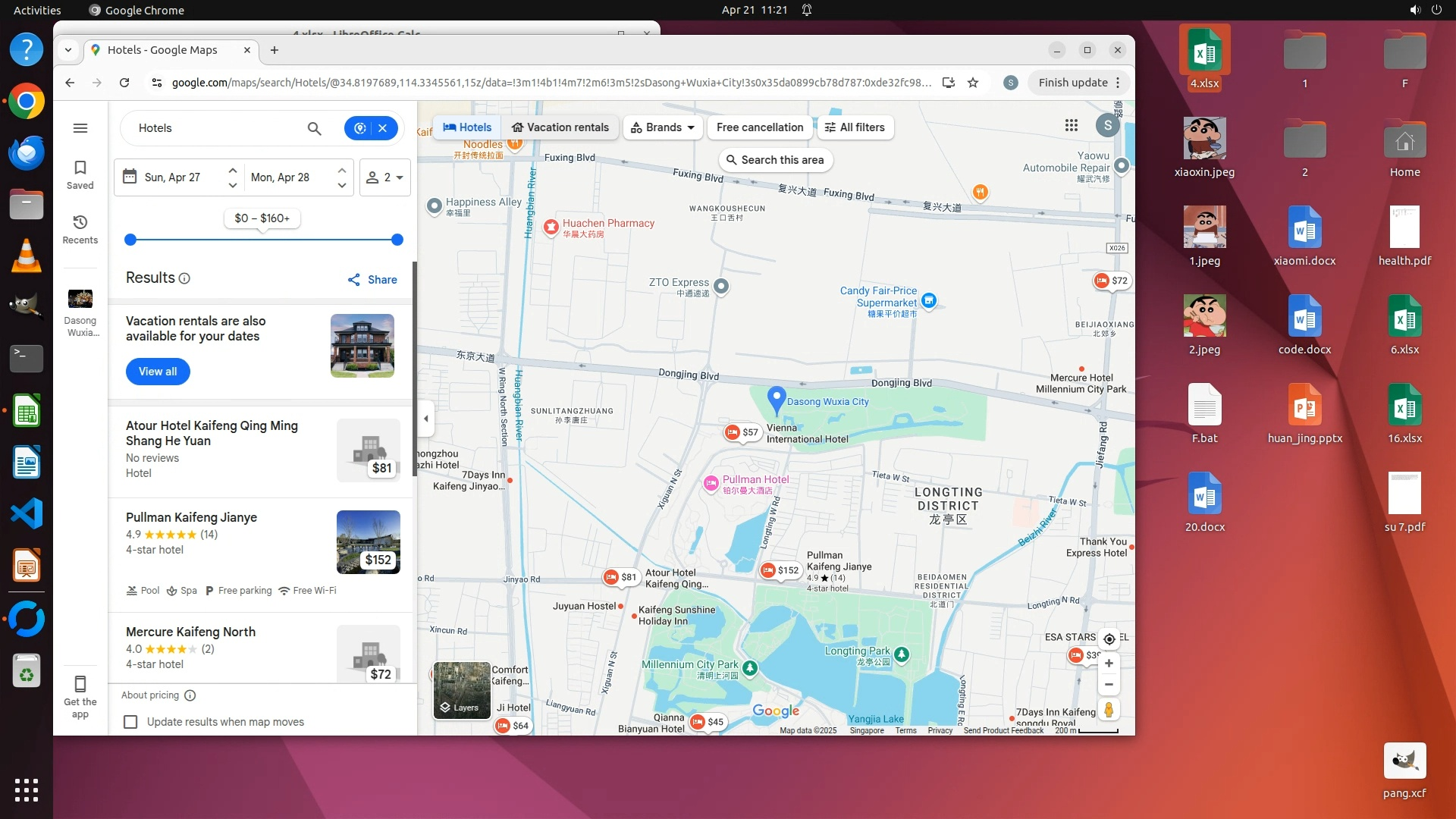This screenshot has width=1456, height=819.
Task: Click the search magnifier icon
Action: tap(314, 128)
